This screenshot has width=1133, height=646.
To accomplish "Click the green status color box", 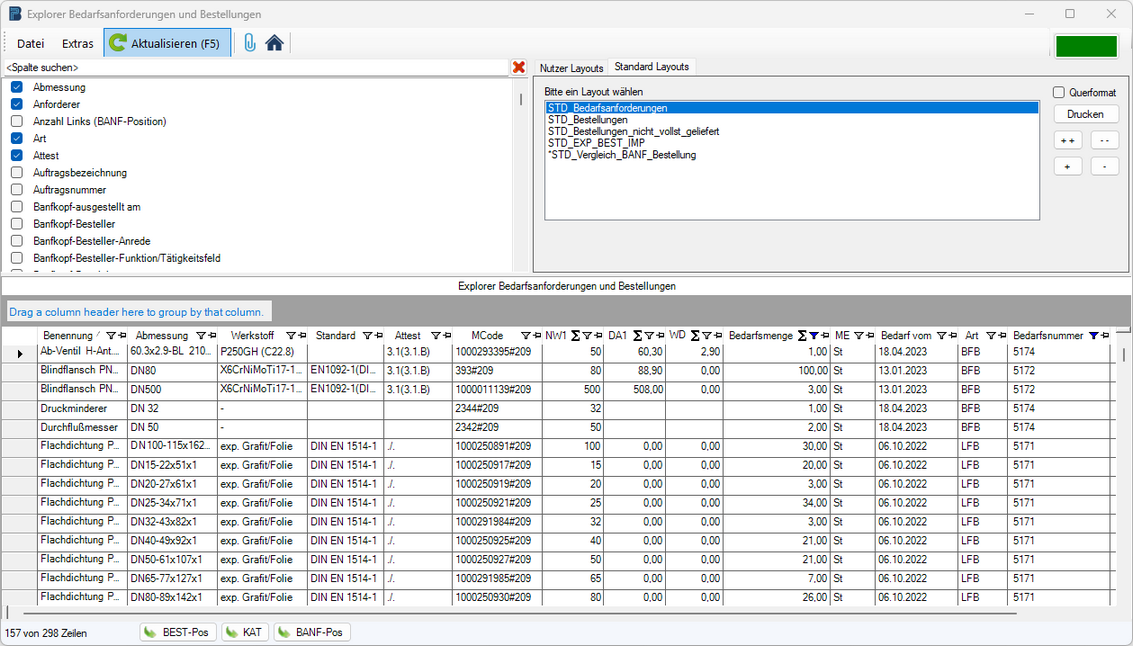I will tap(1086, 46).
